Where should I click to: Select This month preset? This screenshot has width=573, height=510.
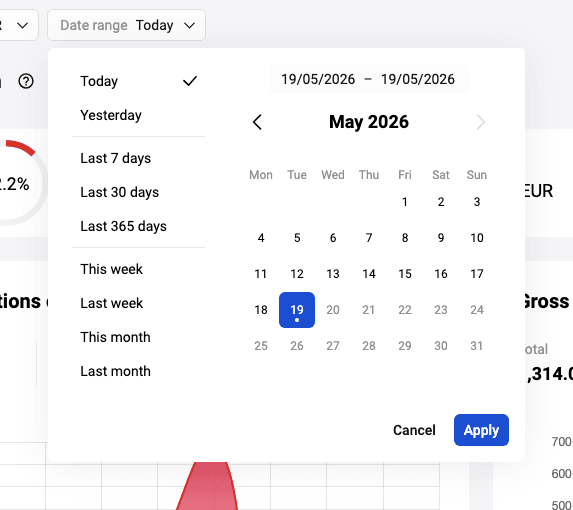[138, 337]
